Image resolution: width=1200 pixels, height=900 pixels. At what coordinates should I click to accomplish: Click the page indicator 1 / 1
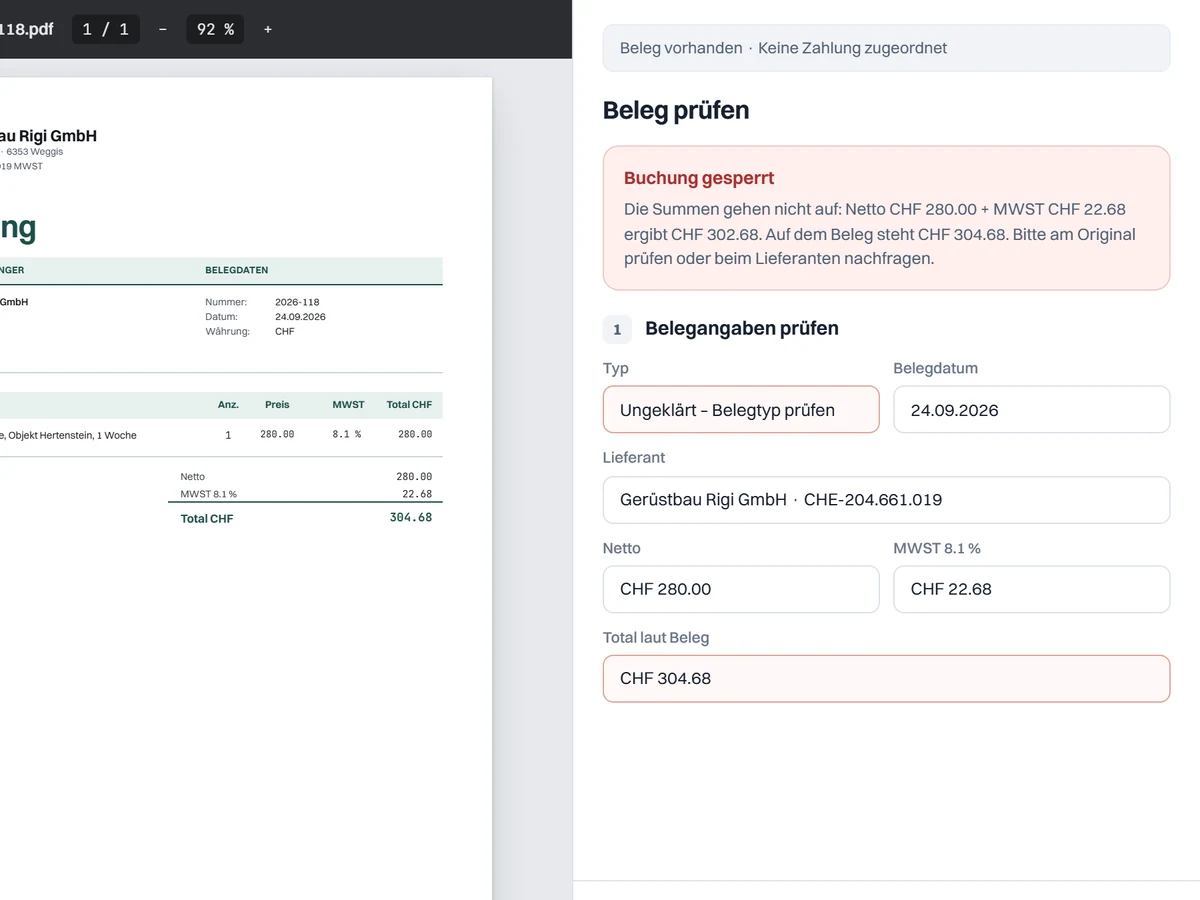click(106, 29)
